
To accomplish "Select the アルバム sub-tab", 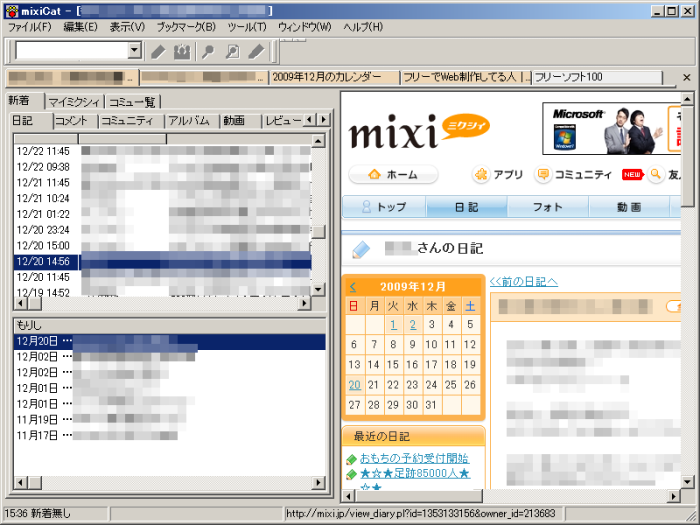I will [x=192, y=121].
